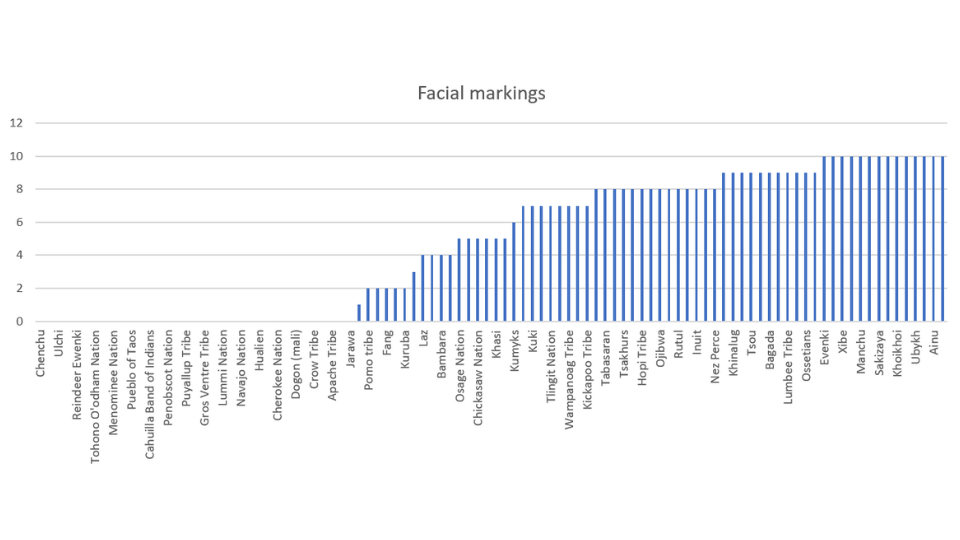The image size is (960, 540).
Task: Select the Rutul axis label
Action: [680, 343]
